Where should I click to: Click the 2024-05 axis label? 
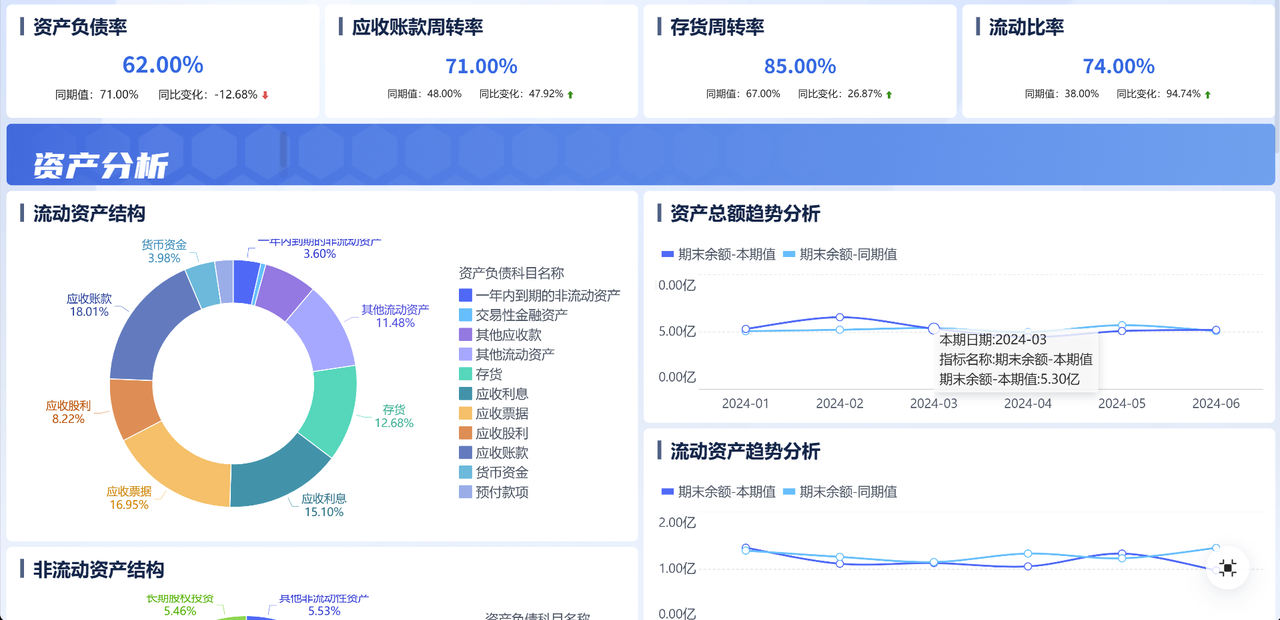coord(1122,403)
